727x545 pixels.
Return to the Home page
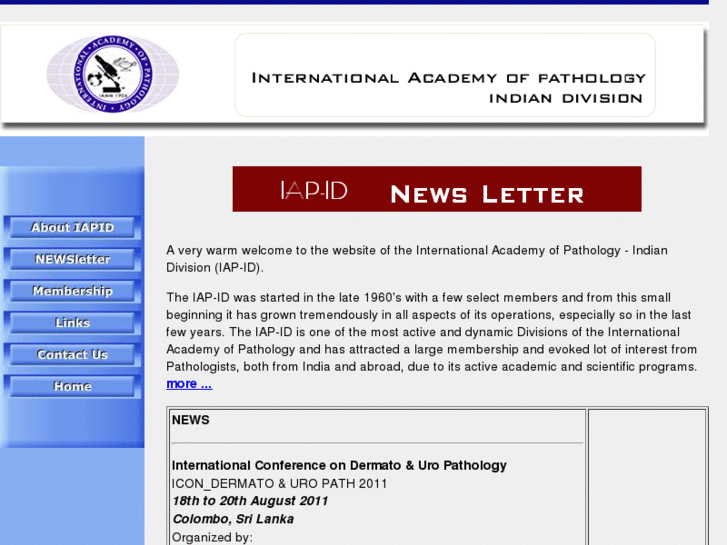click(72, 386)
